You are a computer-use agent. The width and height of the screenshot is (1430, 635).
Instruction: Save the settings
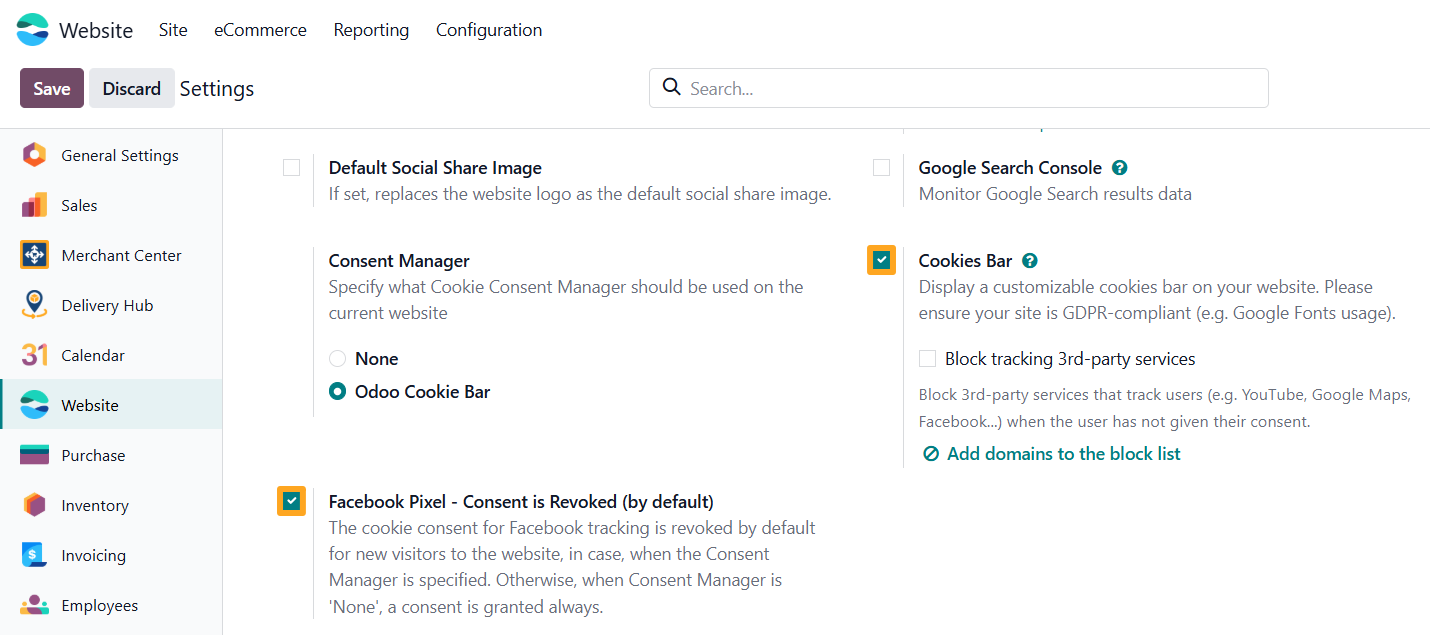coord(52,88)
